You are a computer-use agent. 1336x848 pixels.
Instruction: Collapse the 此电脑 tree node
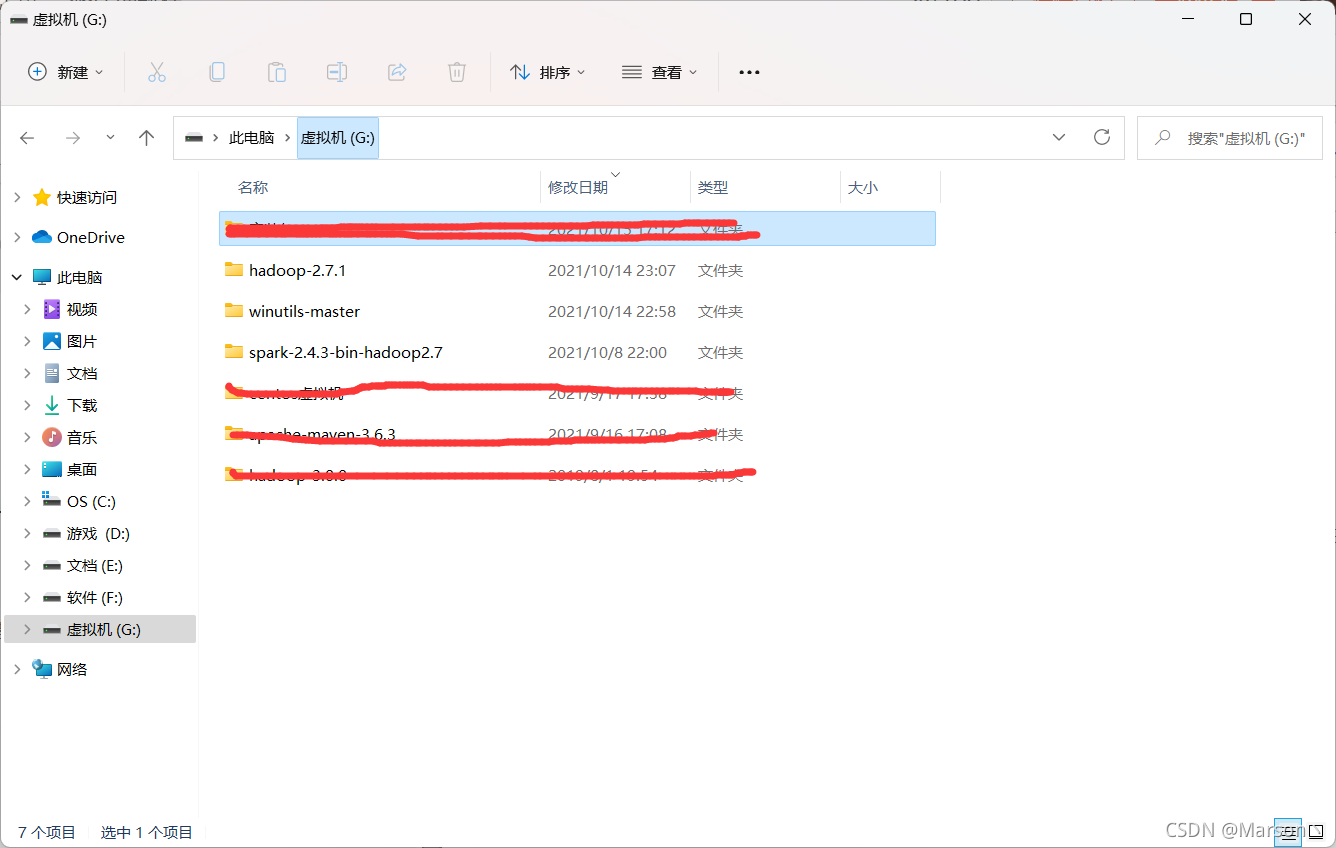(17, 277)
